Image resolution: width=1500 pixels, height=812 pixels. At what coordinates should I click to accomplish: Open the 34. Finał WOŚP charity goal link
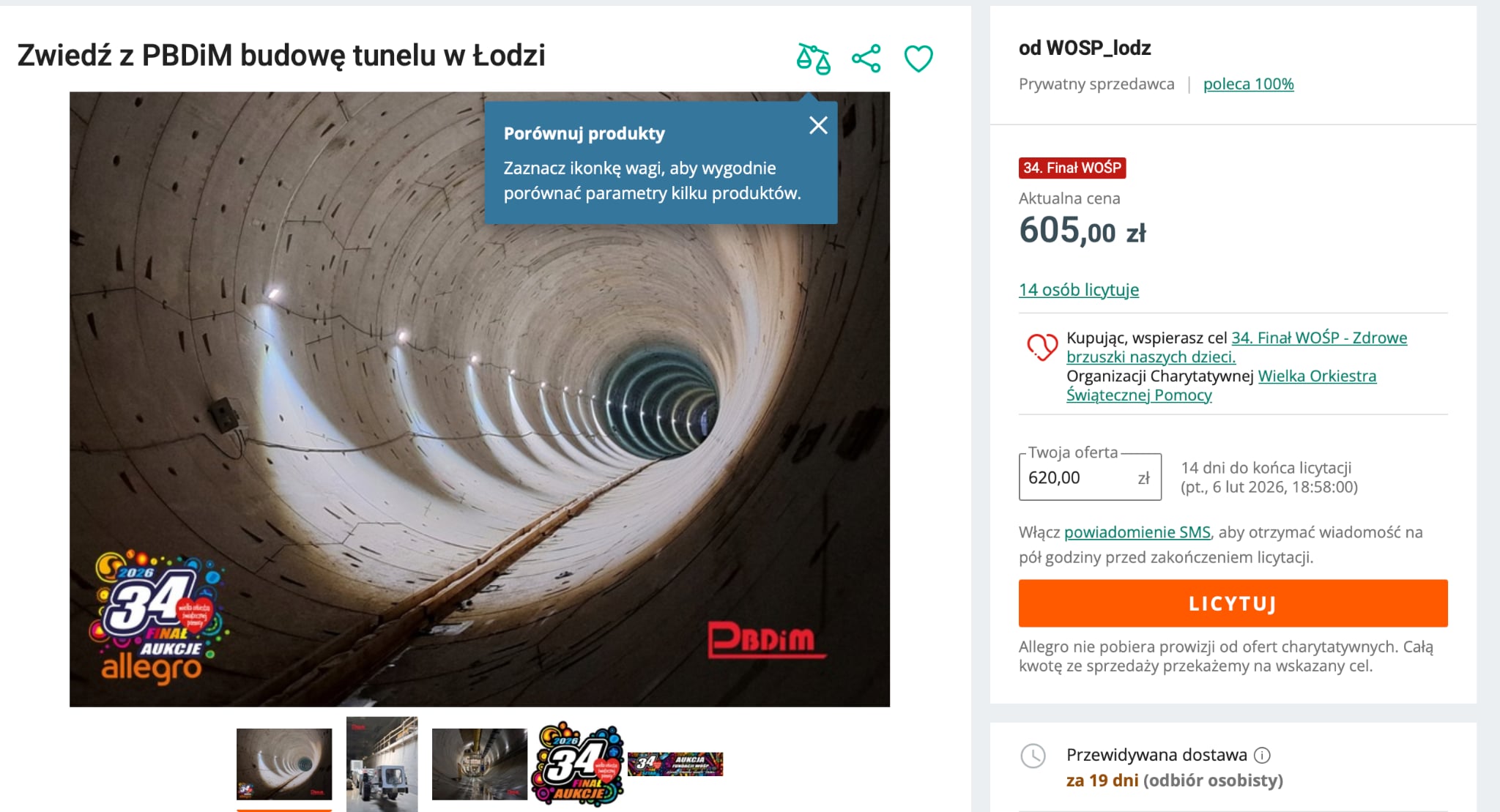click(x=1236, y=348)
